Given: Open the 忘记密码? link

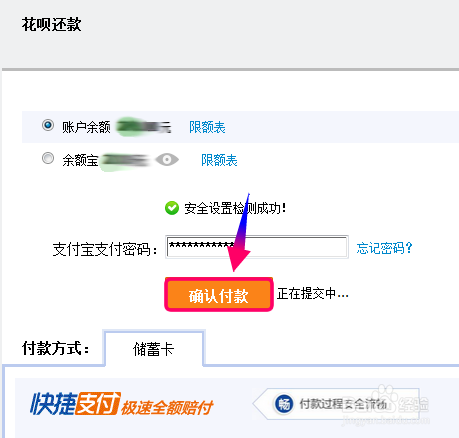Looking at the screenshot, I should pyautogui.click(x=384, y=248).
